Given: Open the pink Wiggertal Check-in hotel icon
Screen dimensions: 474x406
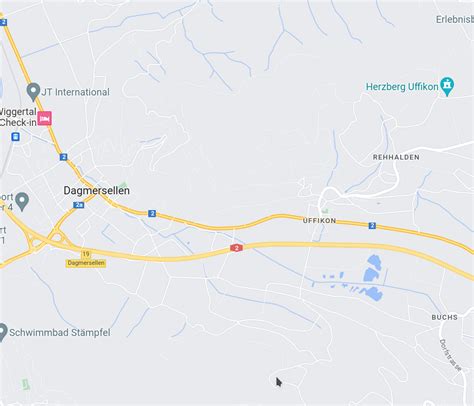Looking at the screenshot, I should click(44, 118).
